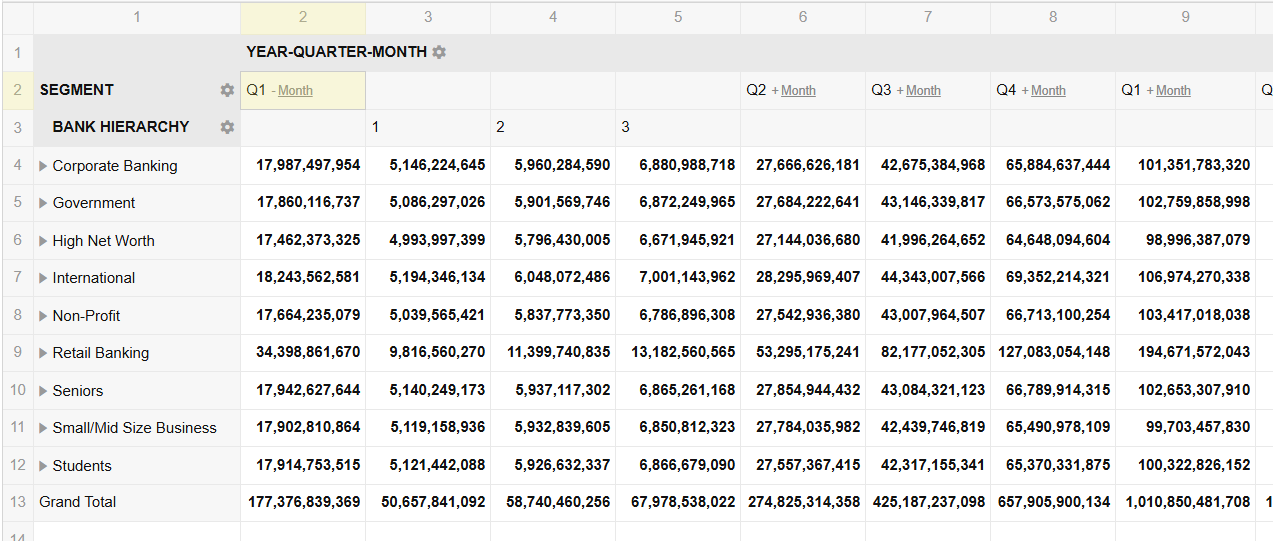Expand the Students segment row
The width and height of the screenshot is (1273, 541).
(x=43, y=466)
